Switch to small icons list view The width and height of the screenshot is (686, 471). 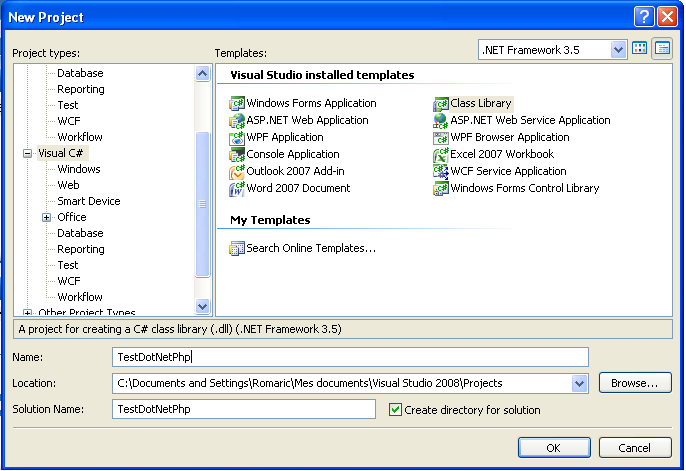[661, 49]
